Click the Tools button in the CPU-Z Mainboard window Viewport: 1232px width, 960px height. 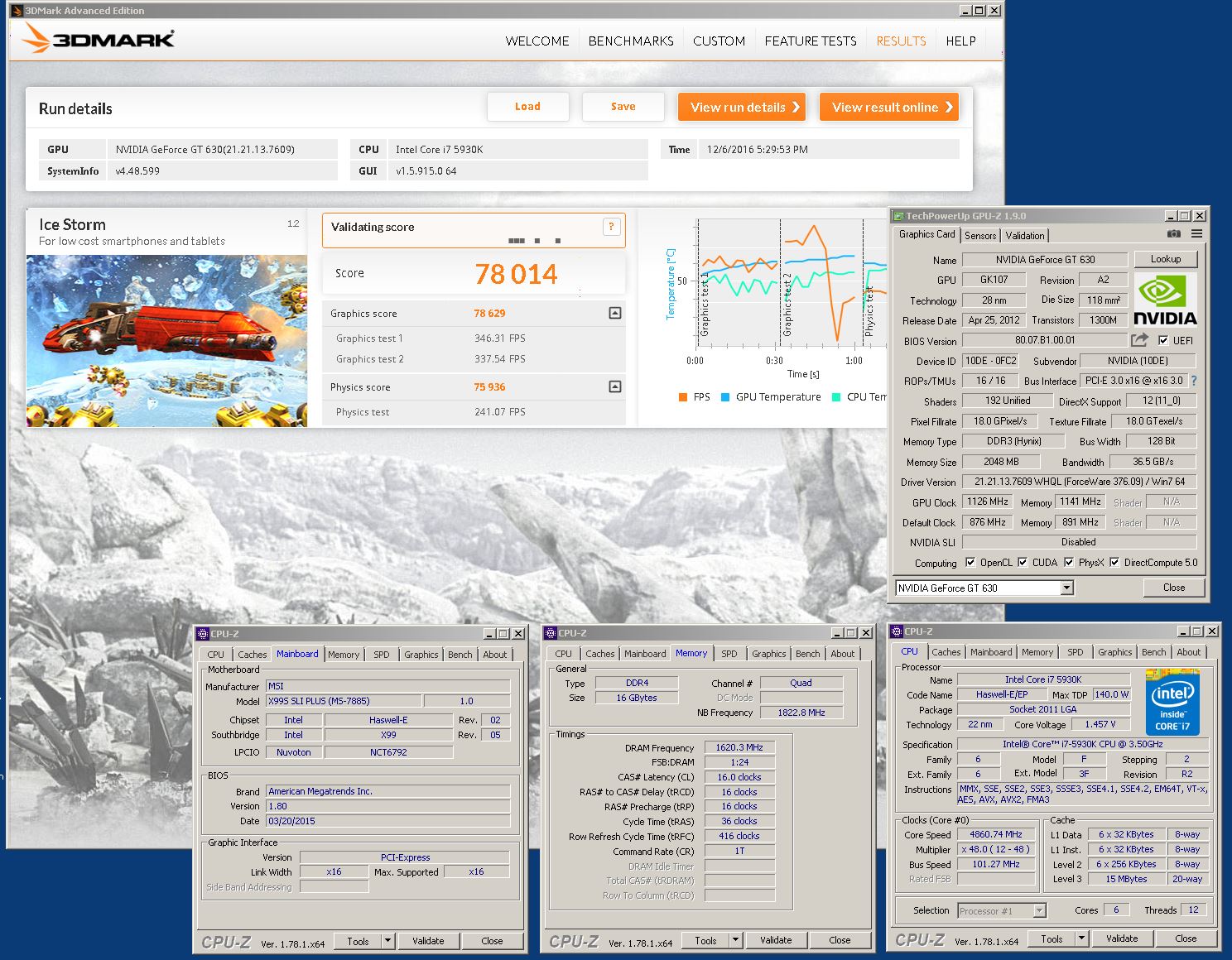tap(359, 941)
